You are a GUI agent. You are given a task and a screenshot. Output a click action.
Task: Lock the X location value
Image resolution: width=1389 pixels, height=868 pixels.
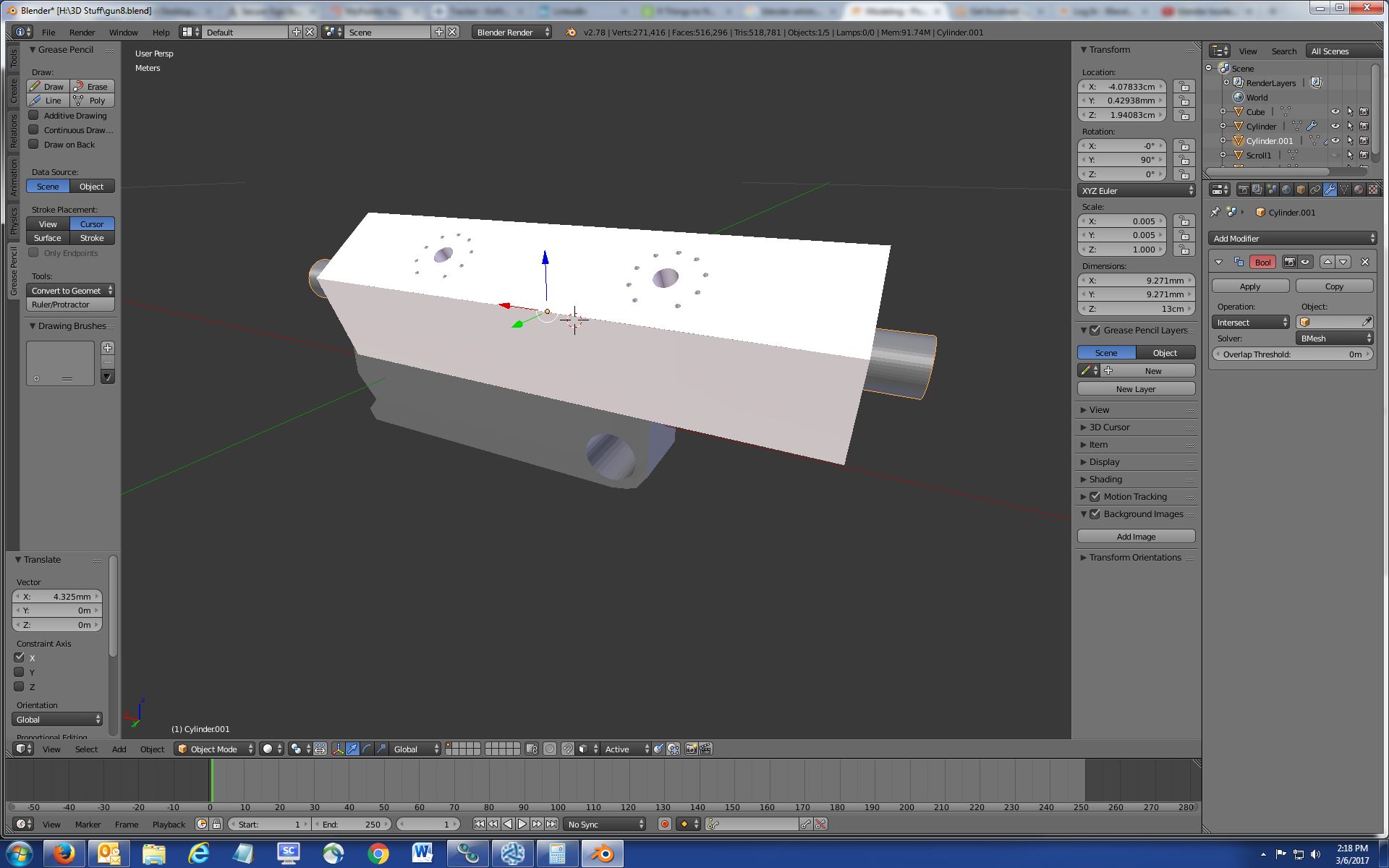click(x=1184, y=86)
